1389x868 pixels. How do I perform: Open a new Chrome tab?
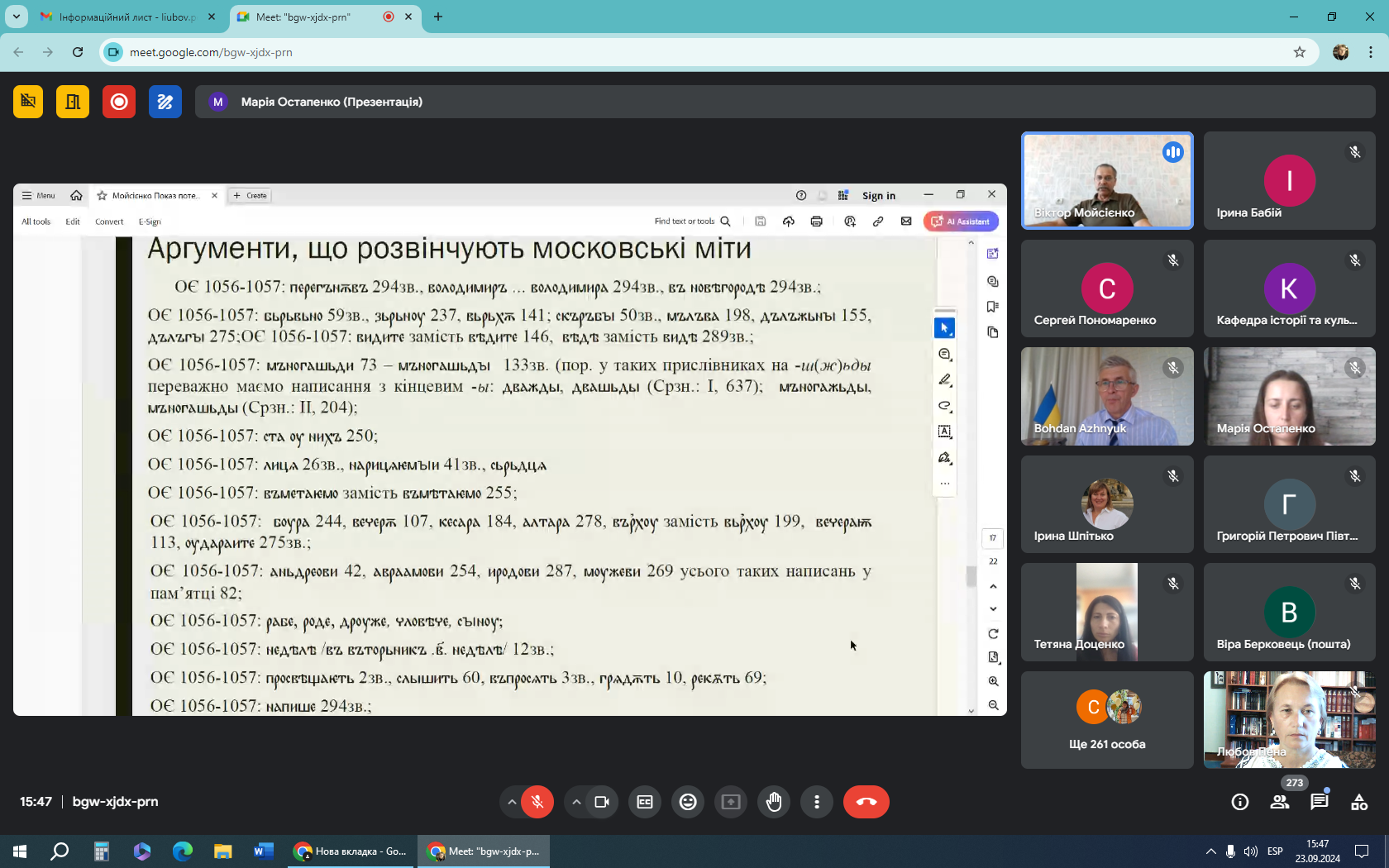pyautogui.click(x=438, y=17)
